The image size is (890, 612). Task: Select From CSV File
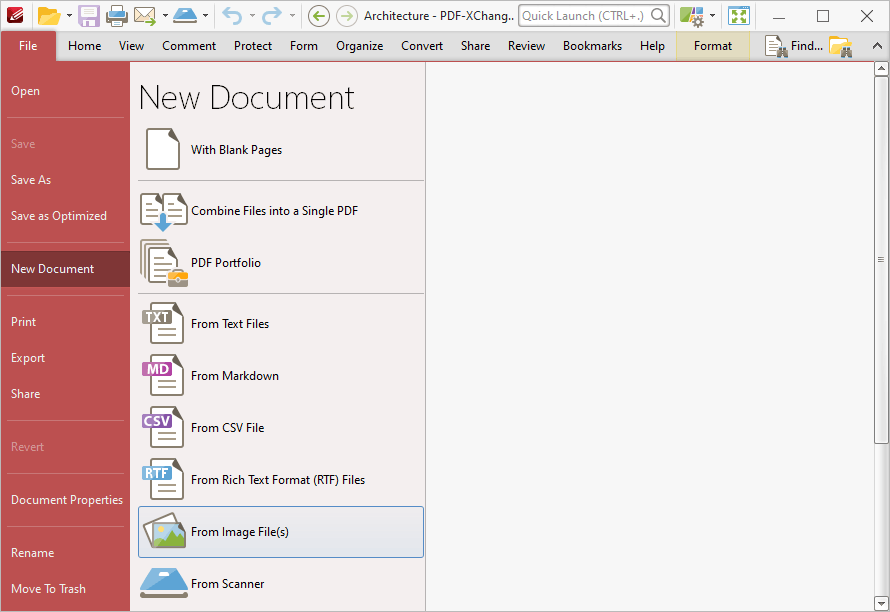click(230, 428)
